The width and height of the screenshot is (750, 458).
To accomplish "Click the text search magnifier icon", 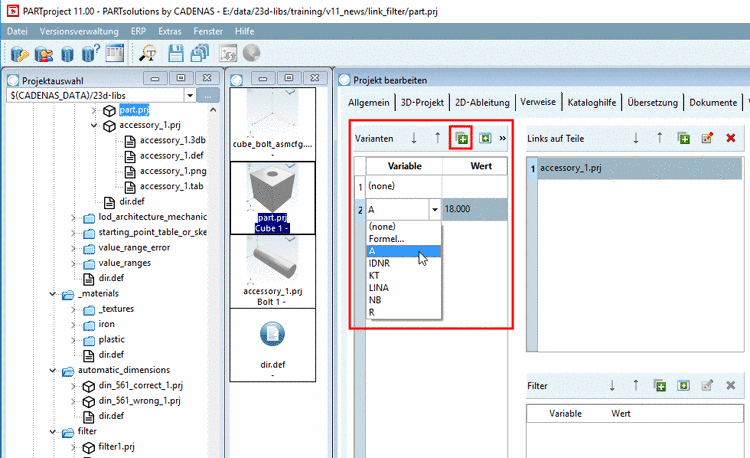I will coord(148,53).
